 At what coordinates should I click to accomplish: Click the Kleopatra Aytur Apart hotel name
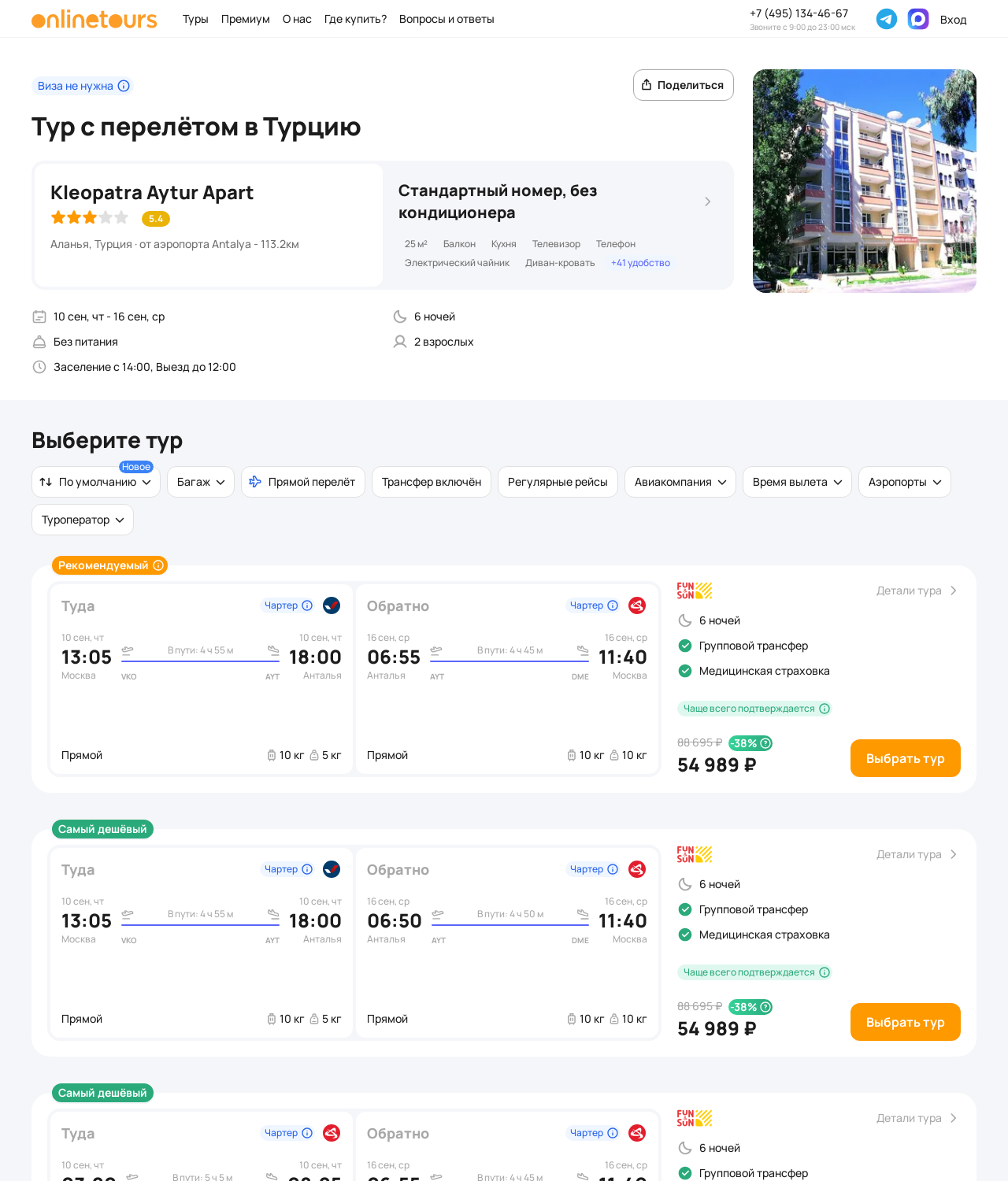pyautogui.click(x=152, y=193)
